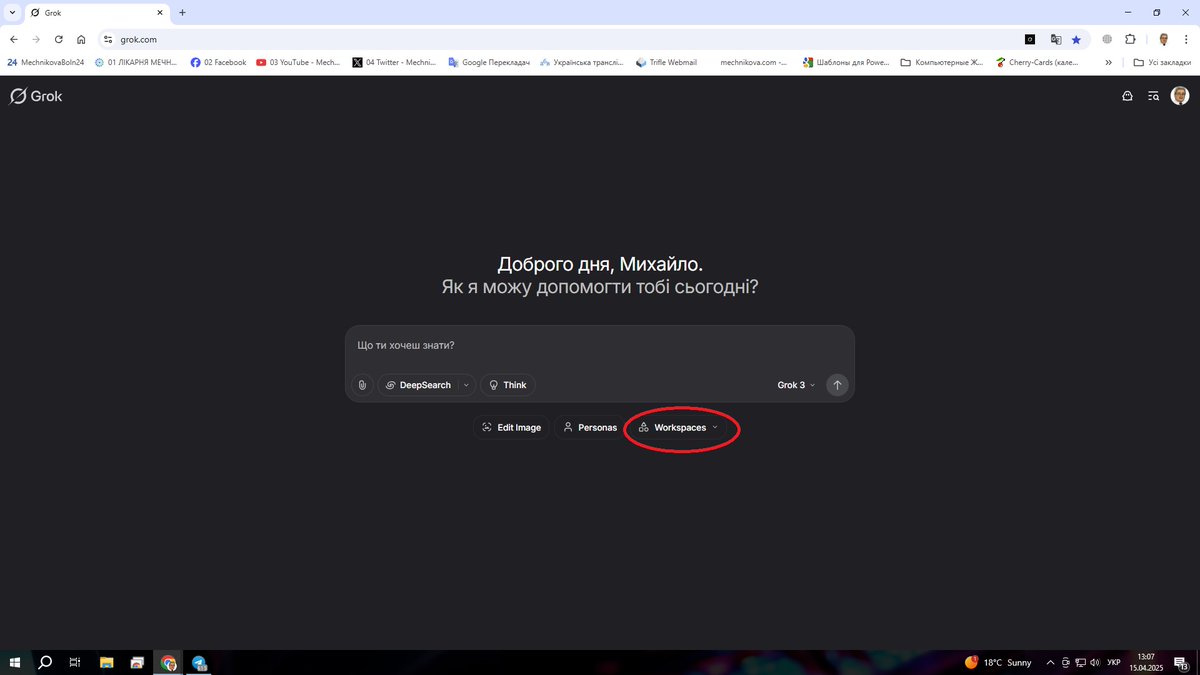Click the send arrow button
The height and width of the screenshot is (675, 1200).
click(x=838, y=385)
